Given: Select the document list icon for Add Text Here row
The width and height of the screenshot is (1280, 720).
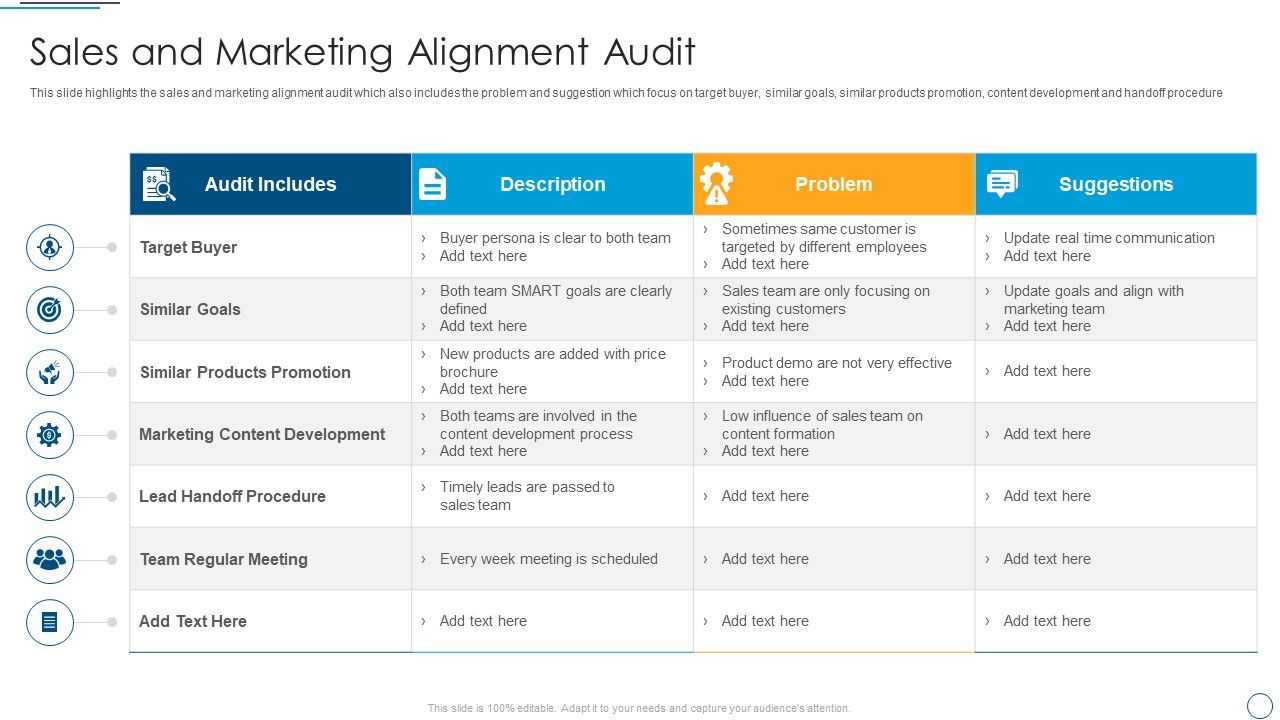Looking at the screenshot, I should pyautogui.click(x=50, y=622).
